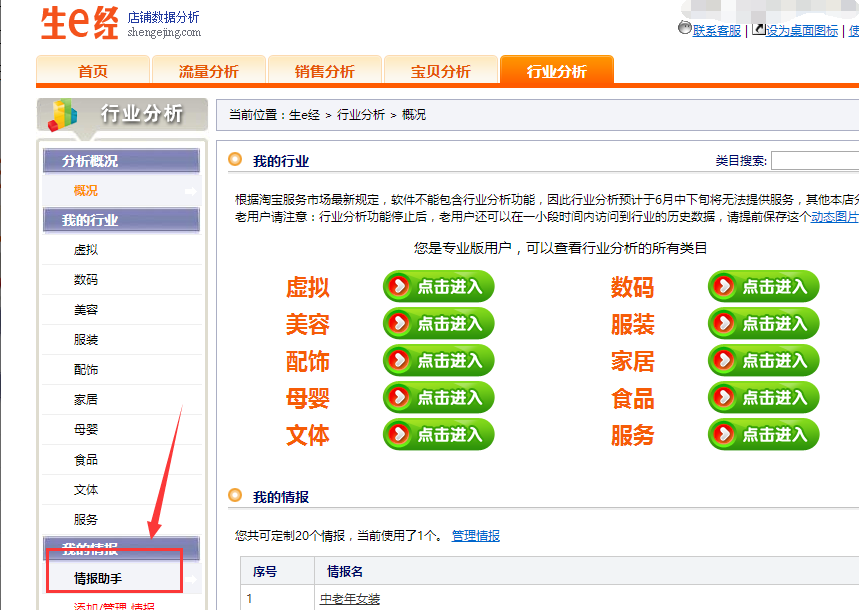Open the 管理情报 link
The height and width of the screenshot is (610, 859).
[x=475, y=536]
